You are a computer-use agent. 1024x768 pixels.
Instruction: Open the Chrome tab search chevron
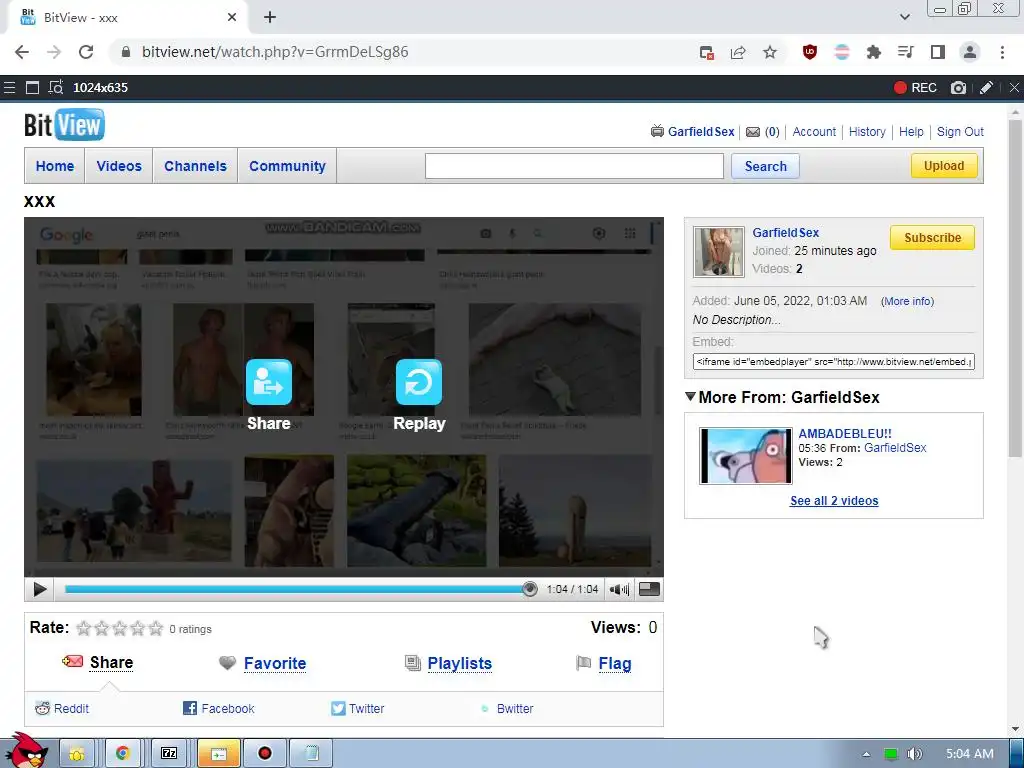point(904,17)
